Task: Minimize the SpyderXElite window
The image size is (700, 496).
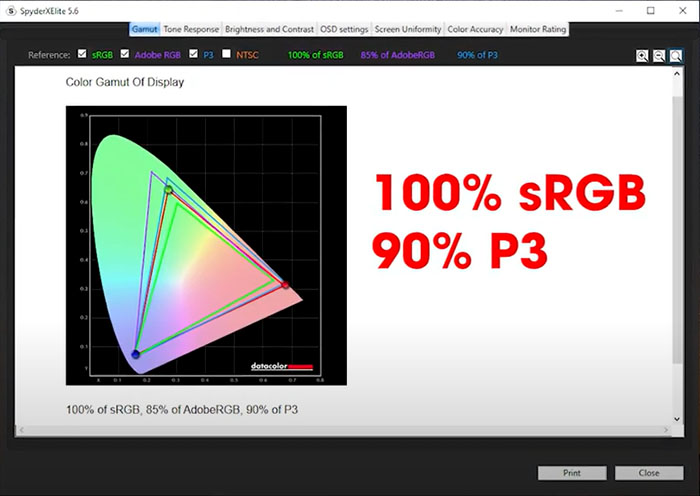Action: coord(619,11)
